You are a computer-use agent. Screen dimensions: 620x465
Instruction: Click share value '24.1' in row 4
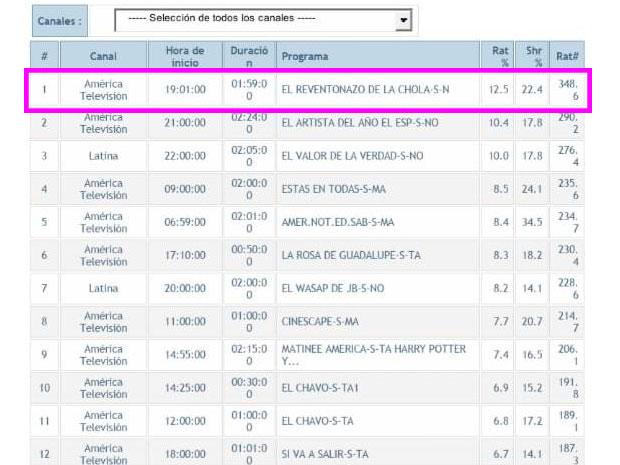(x=532, y=189)
